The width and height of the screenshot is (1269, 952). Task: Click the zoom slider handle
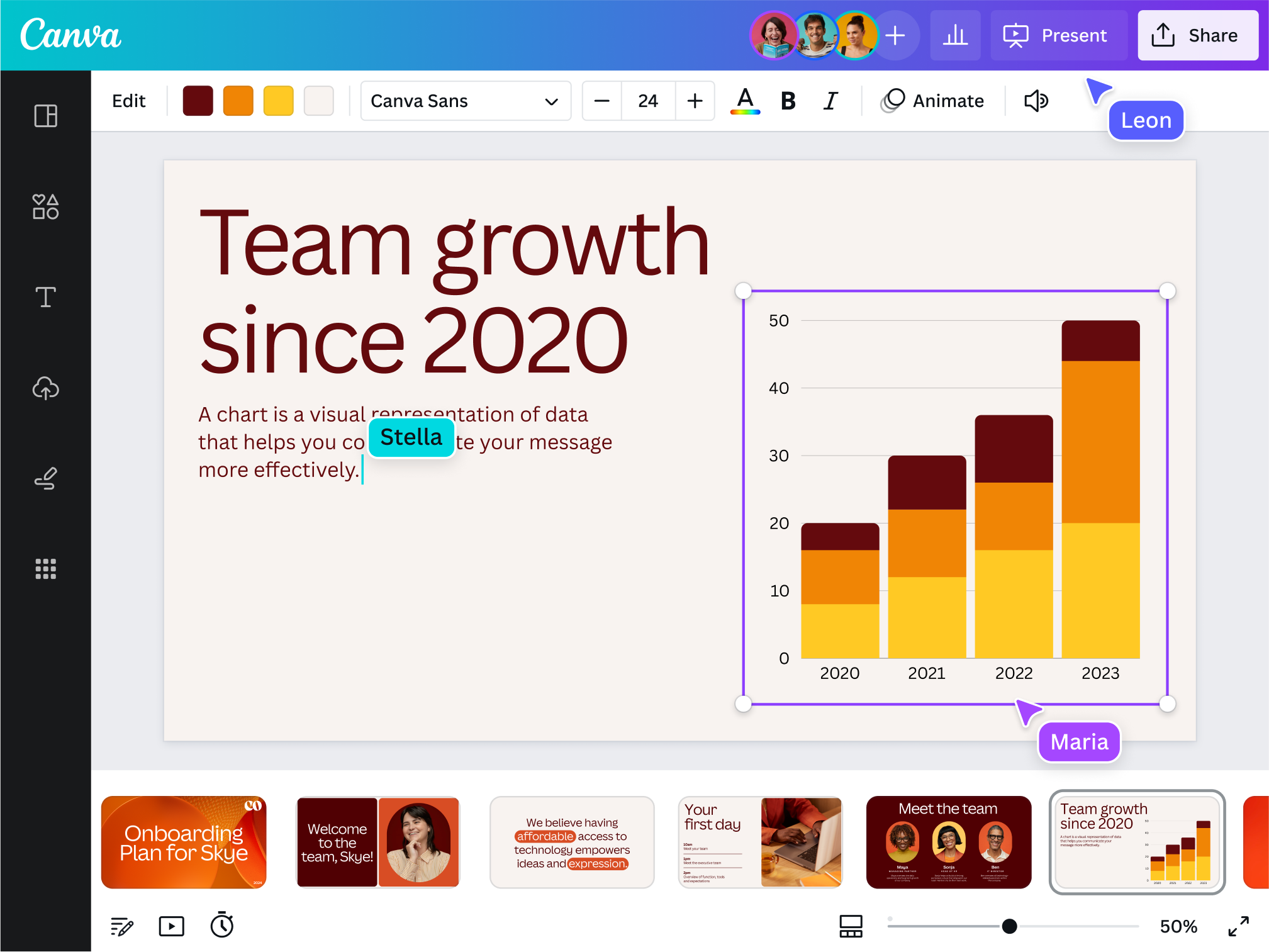coord(1009,926)
